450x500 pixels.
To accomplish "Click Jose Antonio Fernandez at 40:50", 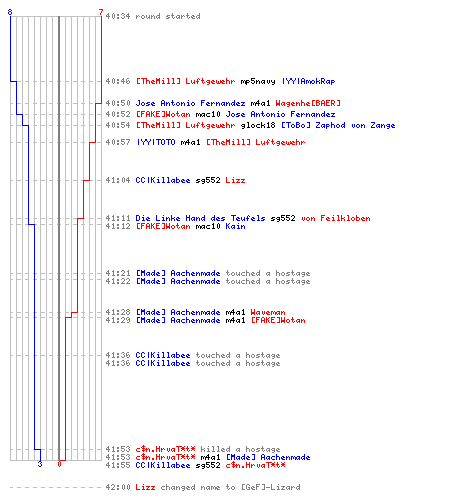I will coord(190,103).
